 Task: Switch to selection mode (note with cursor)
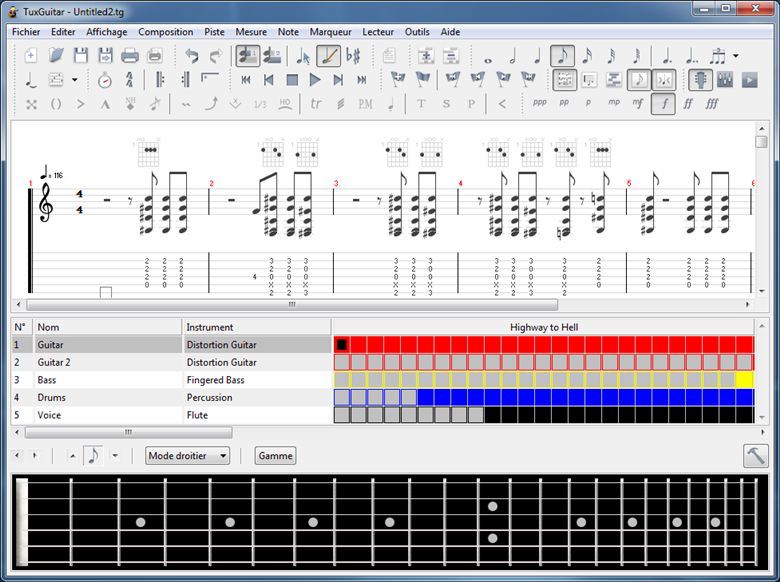pyautogui.click(x=302, y=56)
